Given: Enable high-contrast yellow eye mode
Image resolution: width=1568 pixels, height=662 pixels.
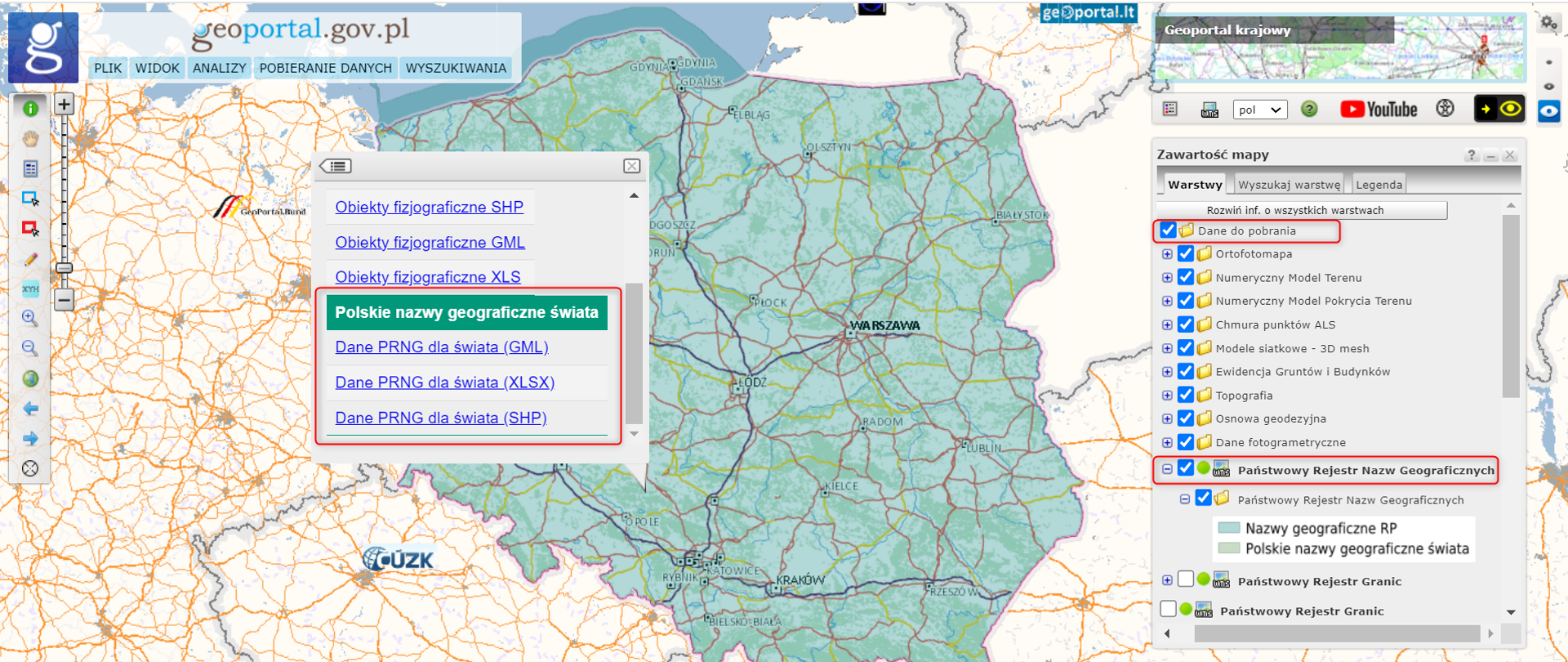Looking at the screenshot, I should tap(1499, 109).
